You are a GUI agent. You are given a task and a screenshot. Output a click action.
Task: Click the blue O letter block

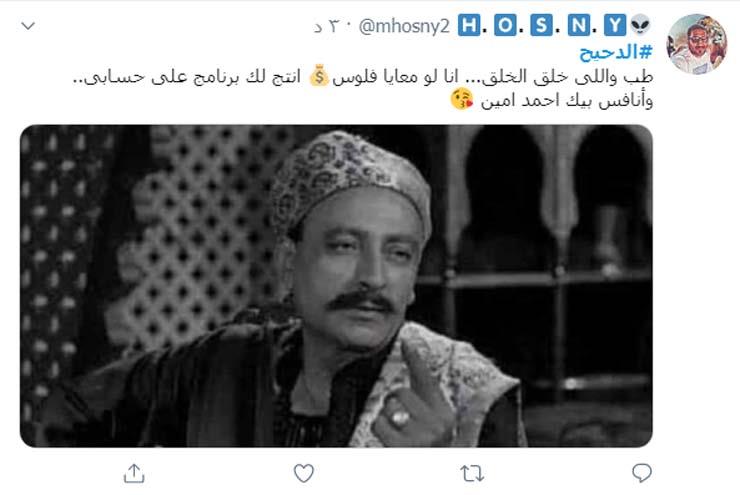point(505,25)
